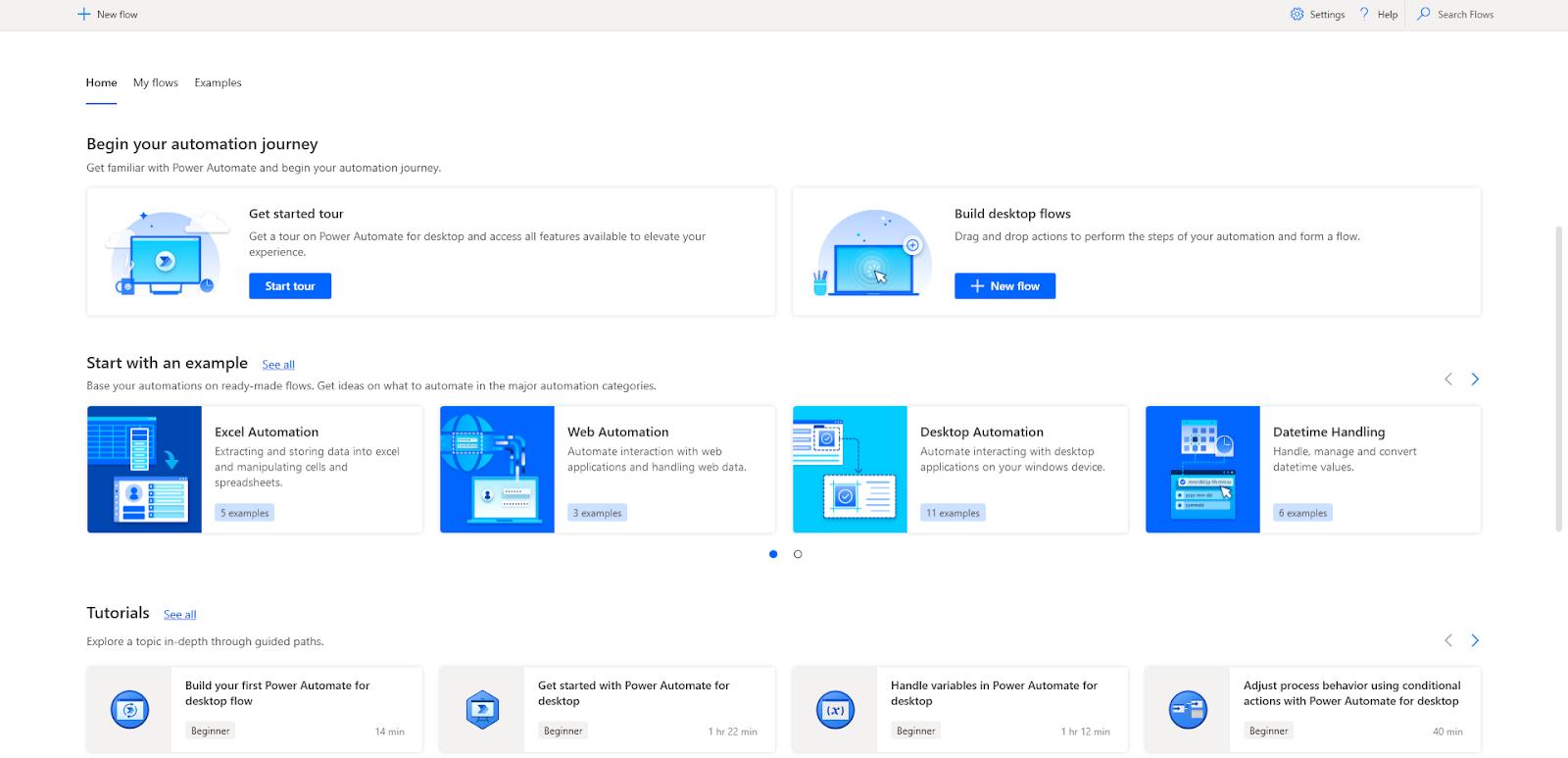Click the 1 hr 22 min duration
The width and height of the screenshot is (1568, 758).
732,732
